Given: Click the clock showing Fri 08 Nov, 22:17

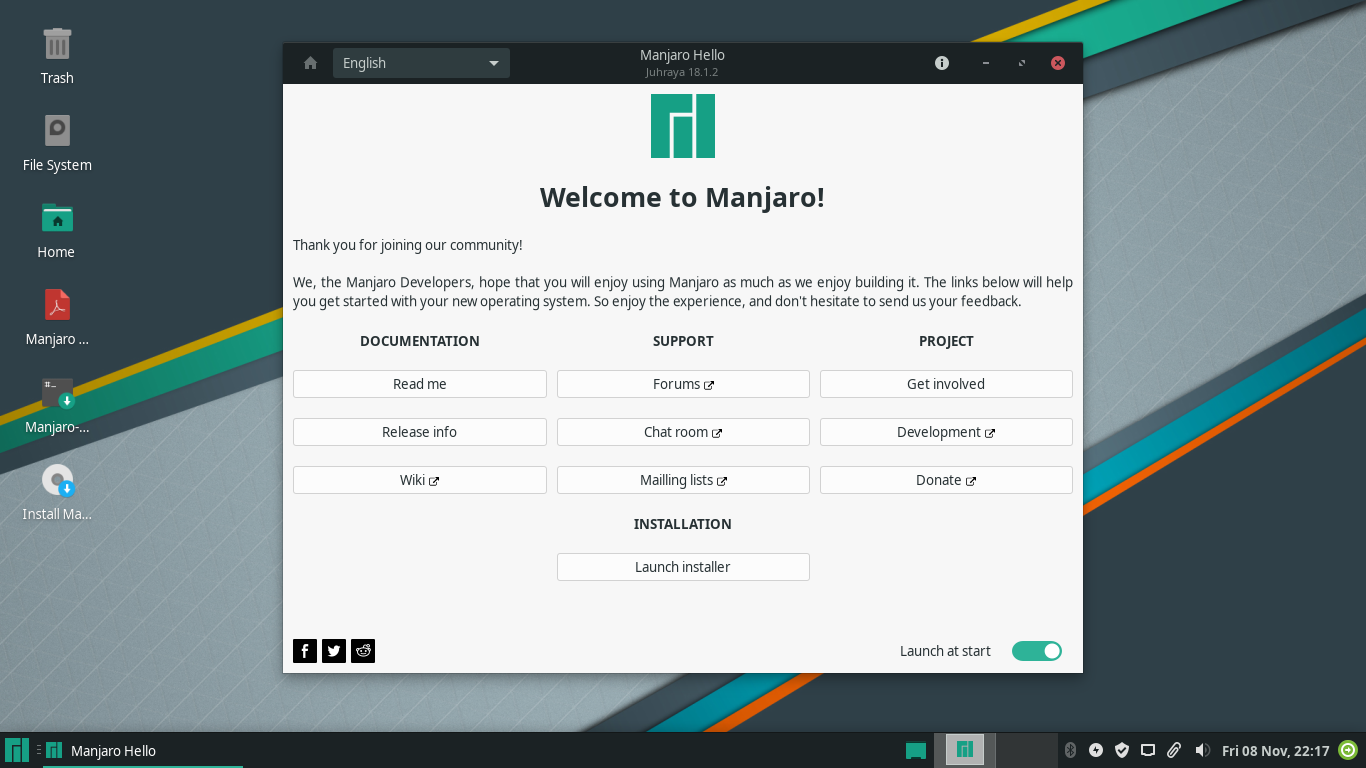Looking at the screenshot, I should [x=1275, y=751].
